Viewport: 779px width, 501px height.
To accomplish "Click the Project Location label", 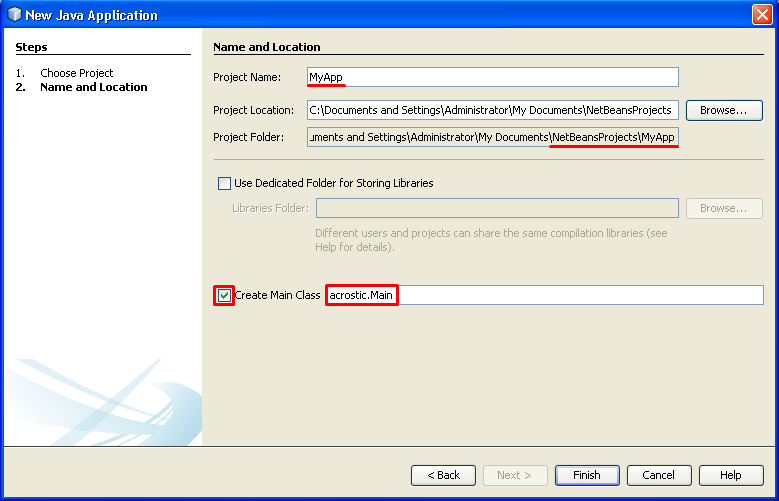I will [x=253, y=110].
